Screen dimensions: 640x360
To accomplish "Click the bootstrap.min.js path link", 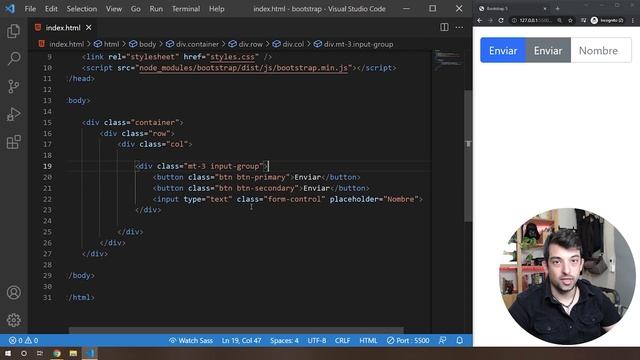I will (244, 68).
